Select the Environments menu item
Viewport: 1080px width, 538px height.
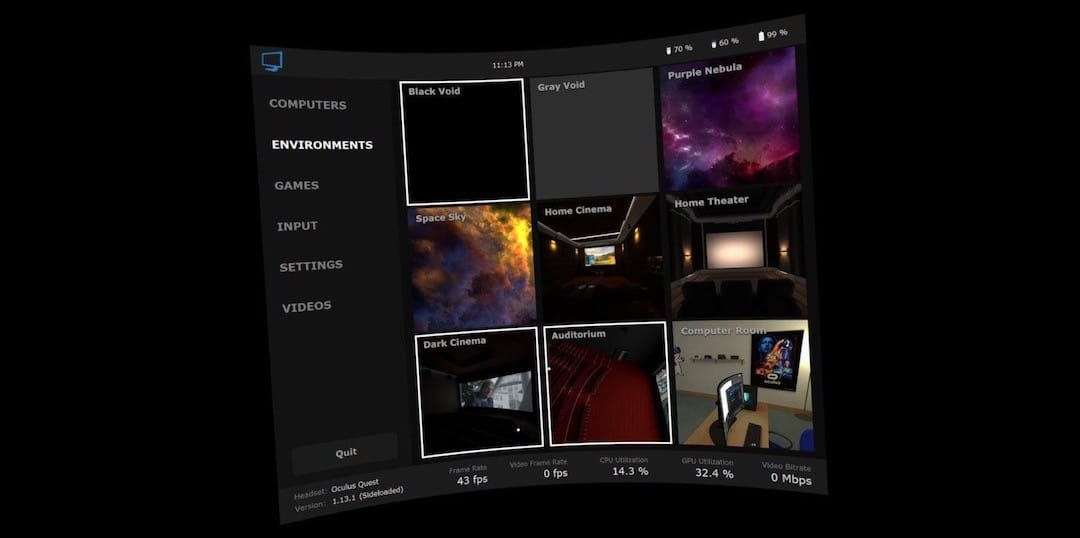click(322, 145)
